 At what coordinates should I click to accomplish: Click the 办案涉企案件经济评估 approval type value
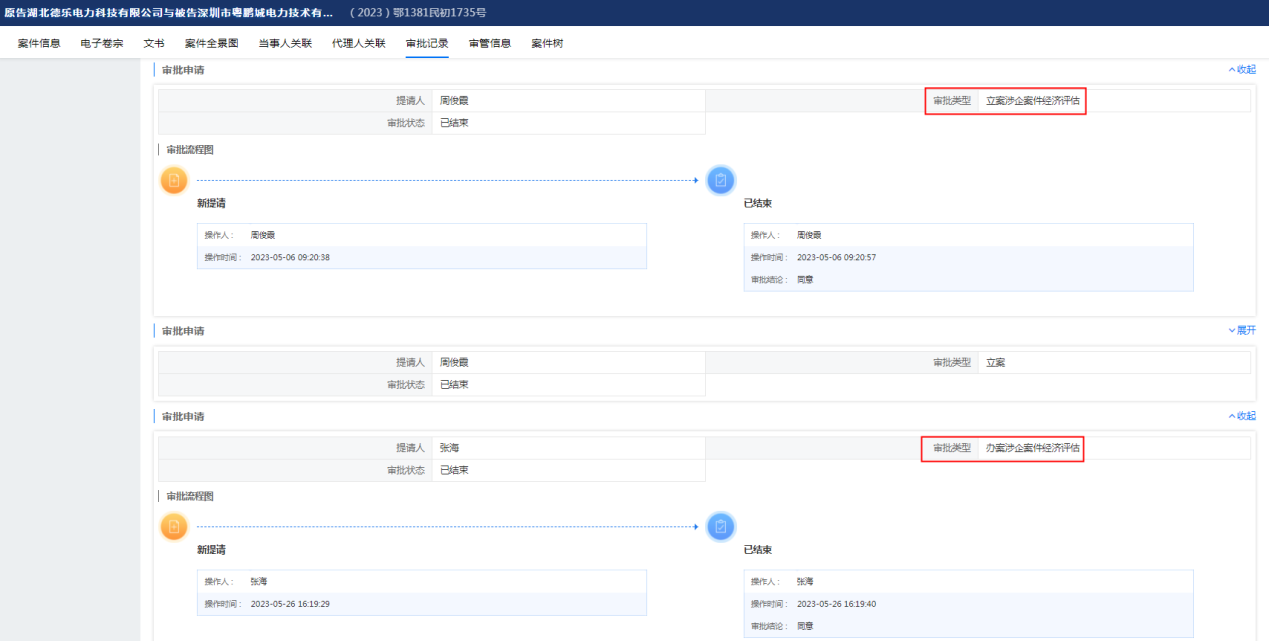click(1033, 448)
